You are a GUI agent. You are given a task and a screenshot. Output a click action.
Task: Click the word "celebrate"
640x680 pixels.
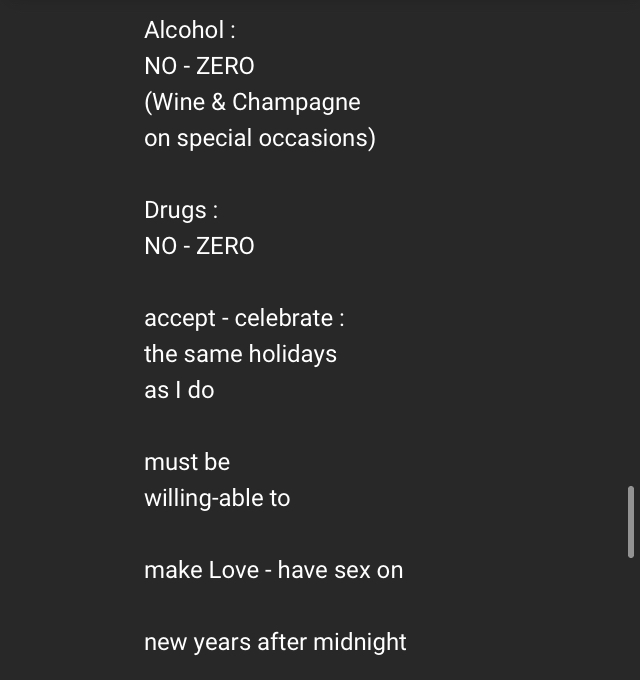pos(283,318)
